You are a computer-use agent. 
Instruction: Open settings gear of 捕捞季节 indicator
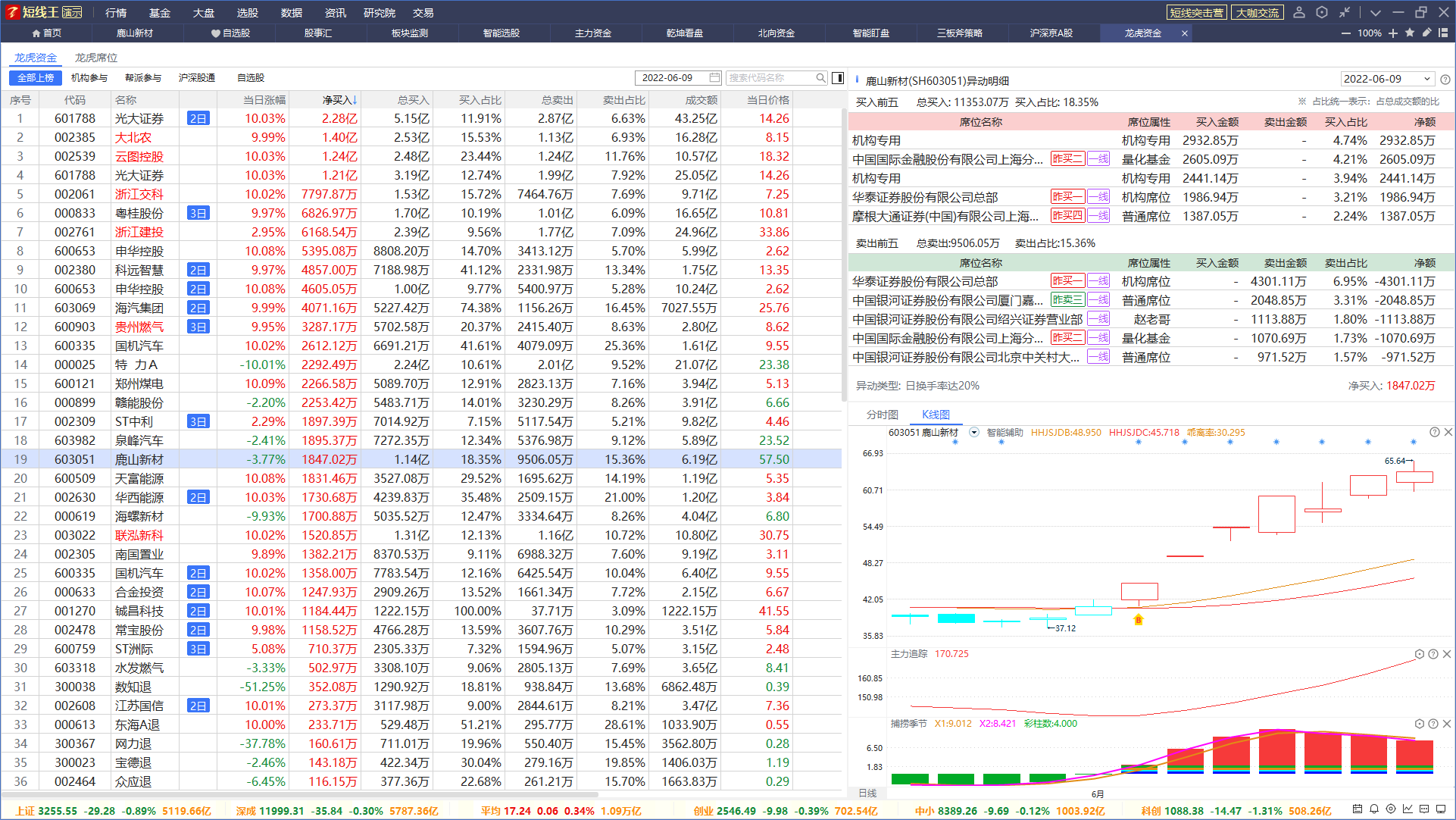pyautogui.click(x=1420, y=724)
